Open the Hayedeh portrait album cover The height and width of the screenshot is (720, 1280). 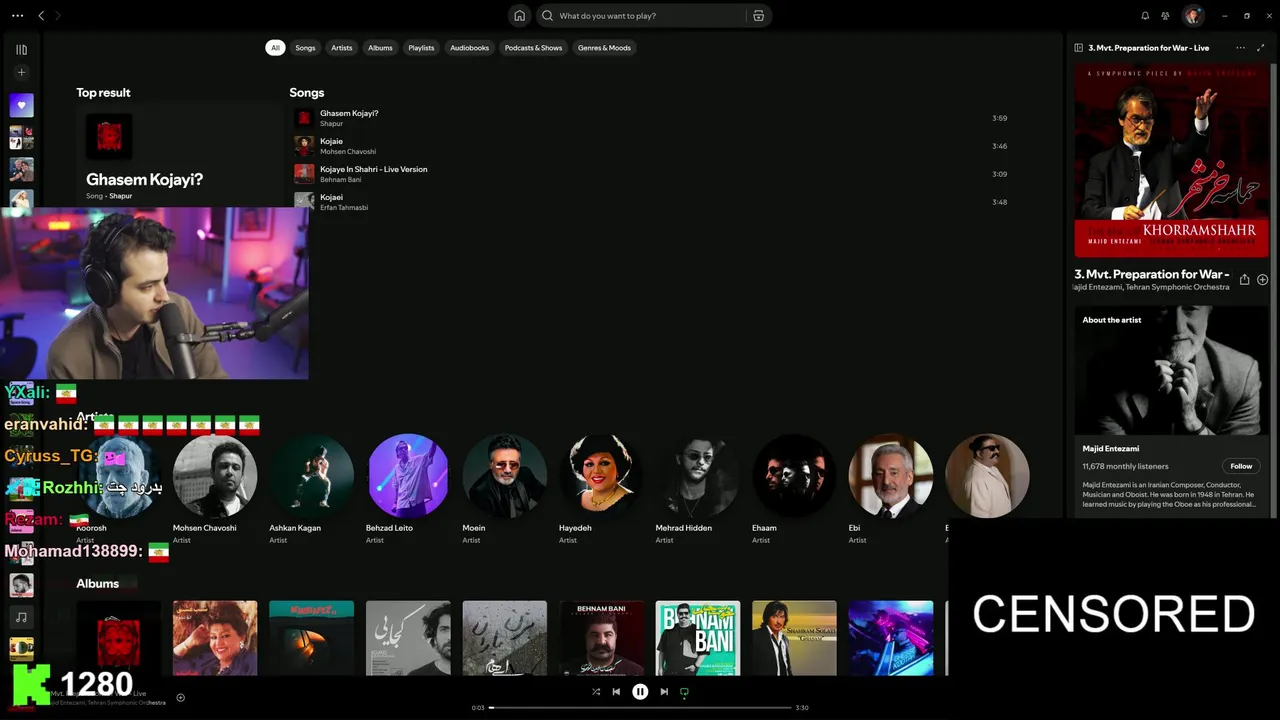[x=215, y=638]
